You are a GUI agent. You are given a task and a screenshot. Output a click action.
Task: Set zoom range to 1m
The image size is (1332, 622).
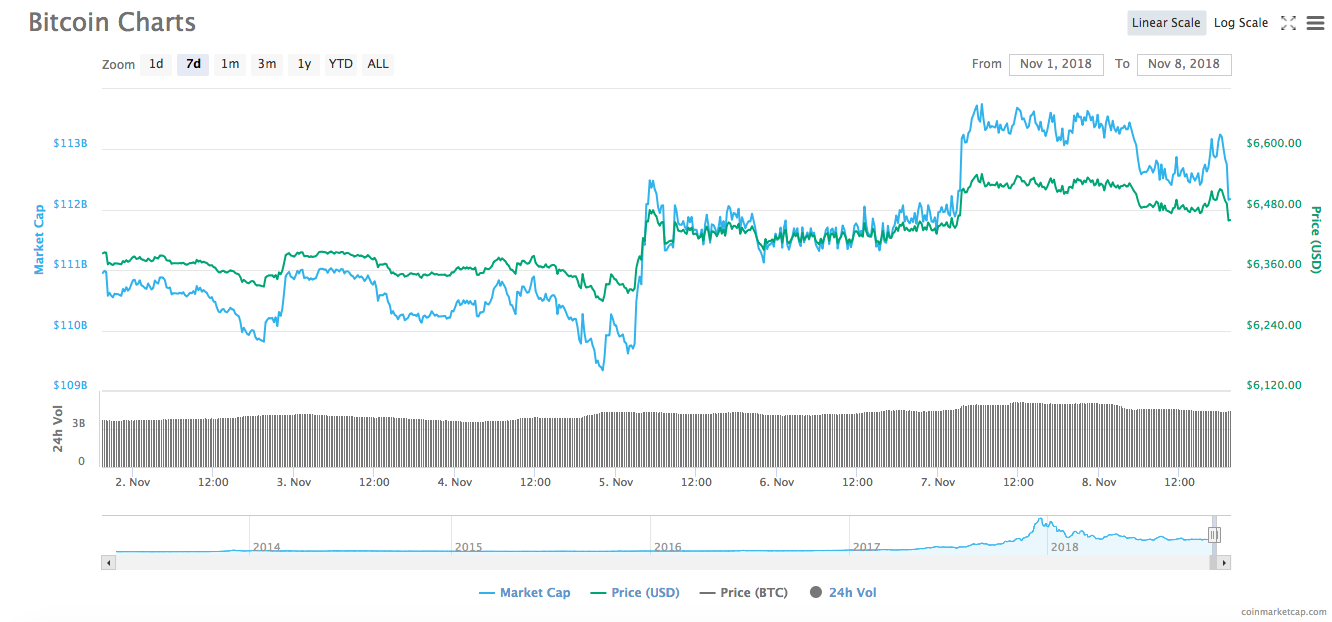(x=230, y=64)
